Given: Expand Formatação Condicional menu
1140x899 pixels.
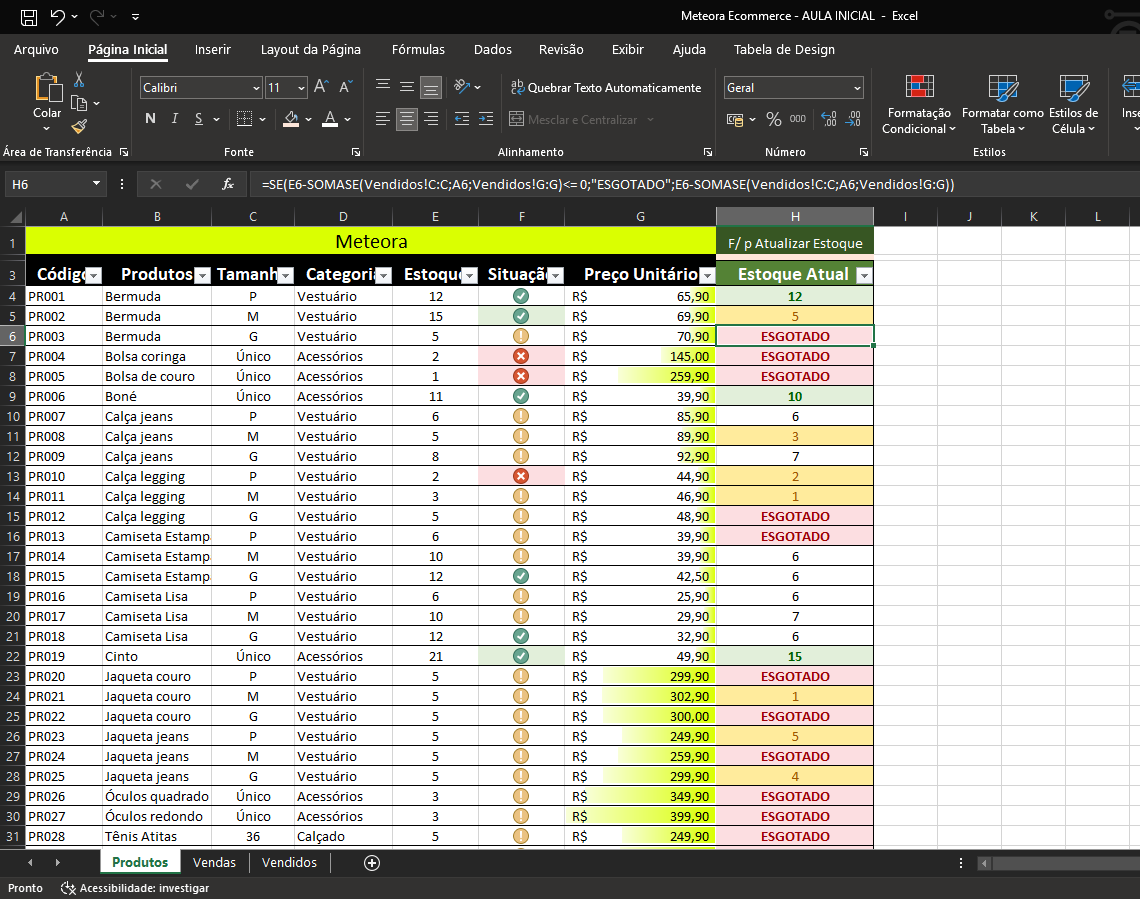Looking at the screenshot, I should click(919, 105).
